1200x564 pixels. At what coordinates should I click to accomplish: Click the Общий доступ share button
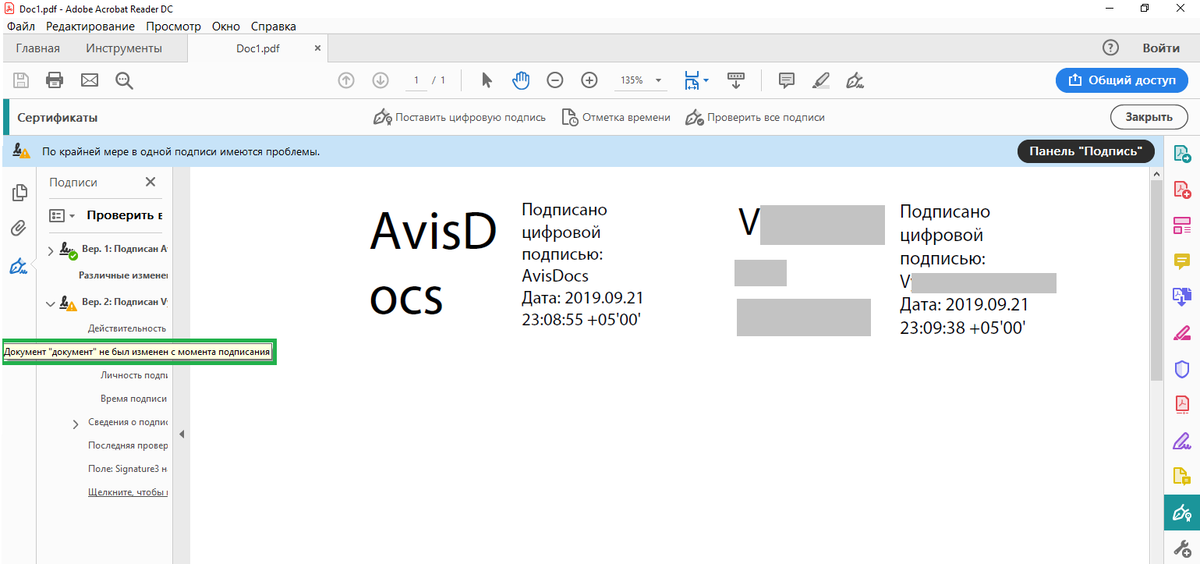tap(1121, 80)
